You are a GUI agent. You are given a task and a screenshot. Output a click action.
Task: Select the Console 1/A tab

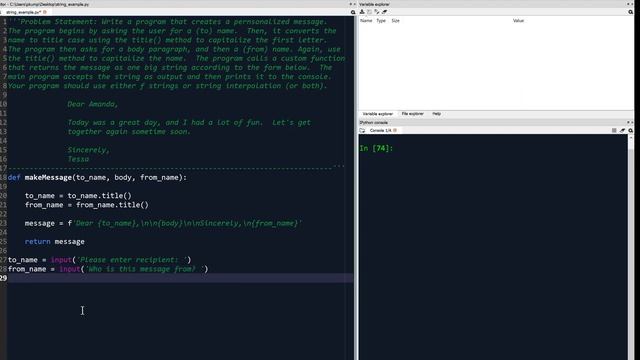[380, 130]
